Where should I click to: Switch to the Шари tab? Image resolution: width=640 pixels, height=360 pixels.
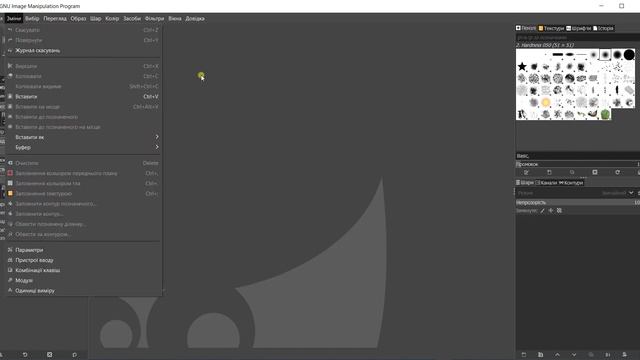click(524, 182)
